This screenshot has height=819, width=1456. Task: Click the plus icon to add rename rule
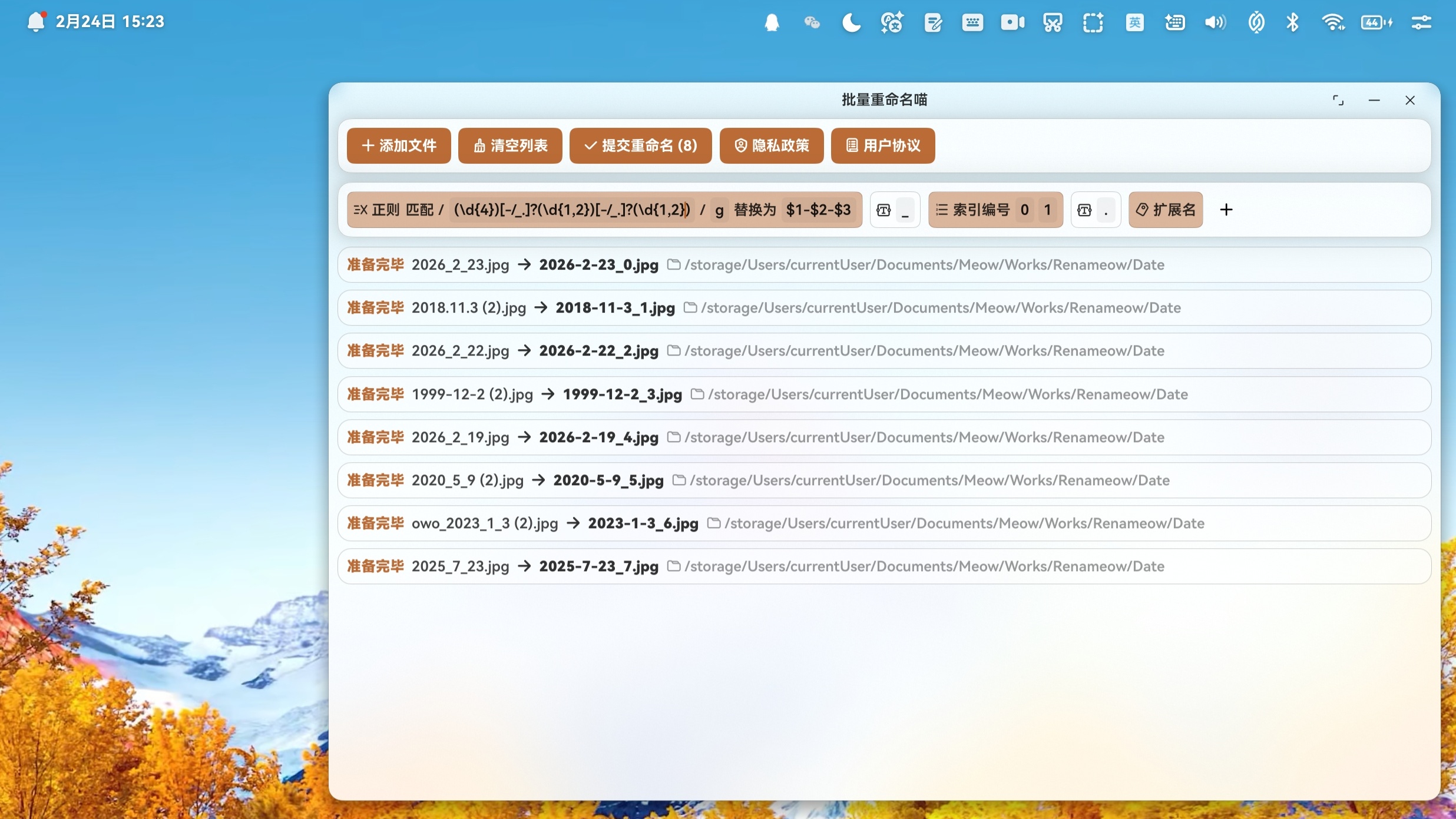[1226, 210]
